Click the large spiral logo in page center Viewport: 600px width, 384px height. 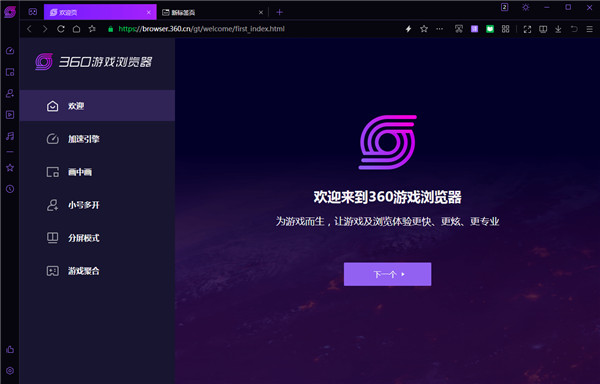(388, 142)
